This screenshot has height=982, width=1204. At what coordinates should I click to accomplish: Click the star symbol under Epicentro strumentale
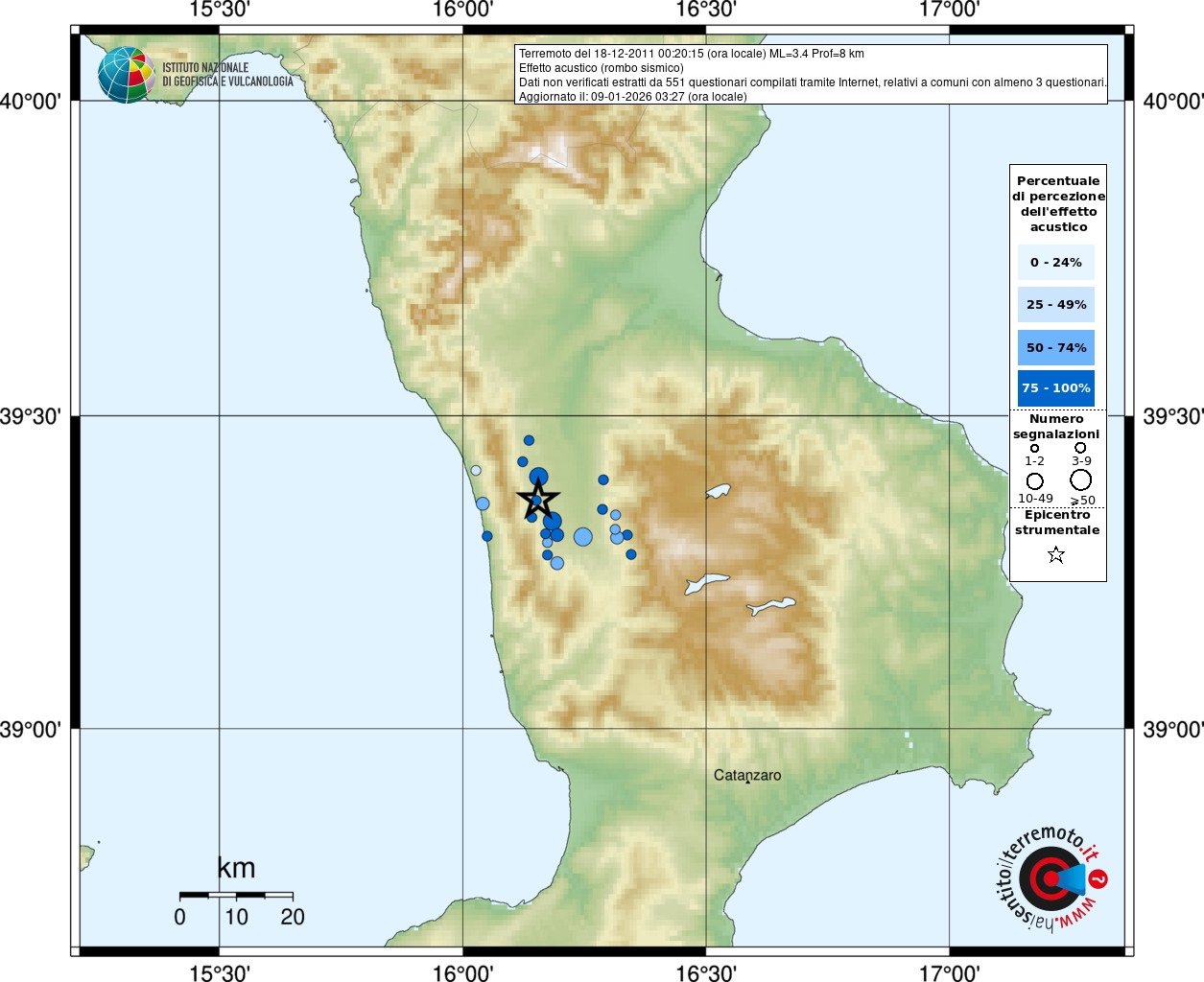pos(1056,554)
